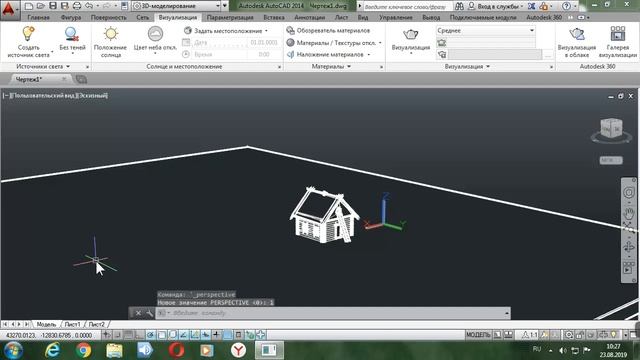This screenshot has height=360, width=640.
Task: Switch to the Вставка ribbon tab
Action: click(274, 18)
